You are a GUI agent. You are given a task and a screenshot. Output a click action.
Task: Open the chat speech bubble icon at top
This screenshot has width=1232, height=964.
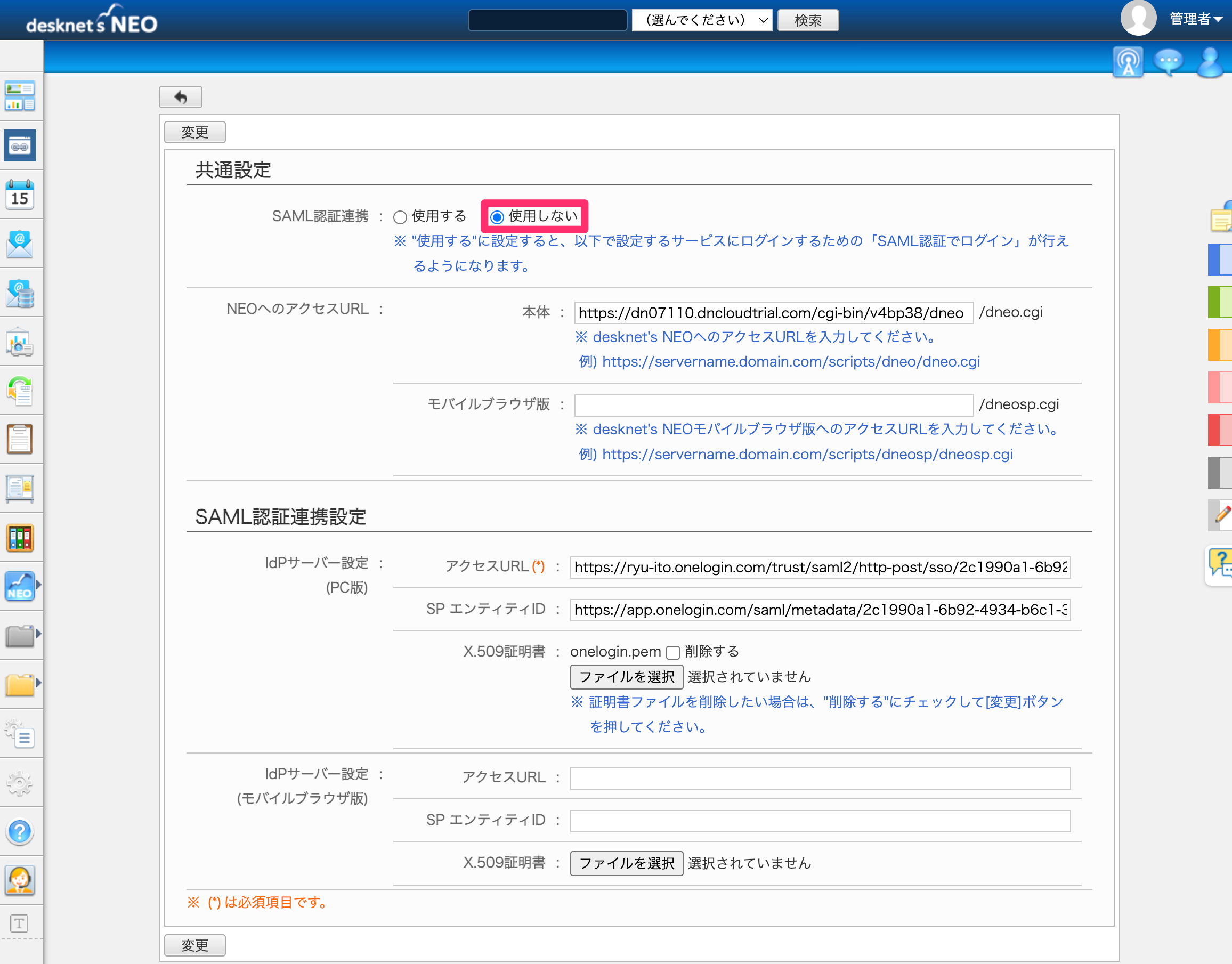click(x=1169, y=61)
